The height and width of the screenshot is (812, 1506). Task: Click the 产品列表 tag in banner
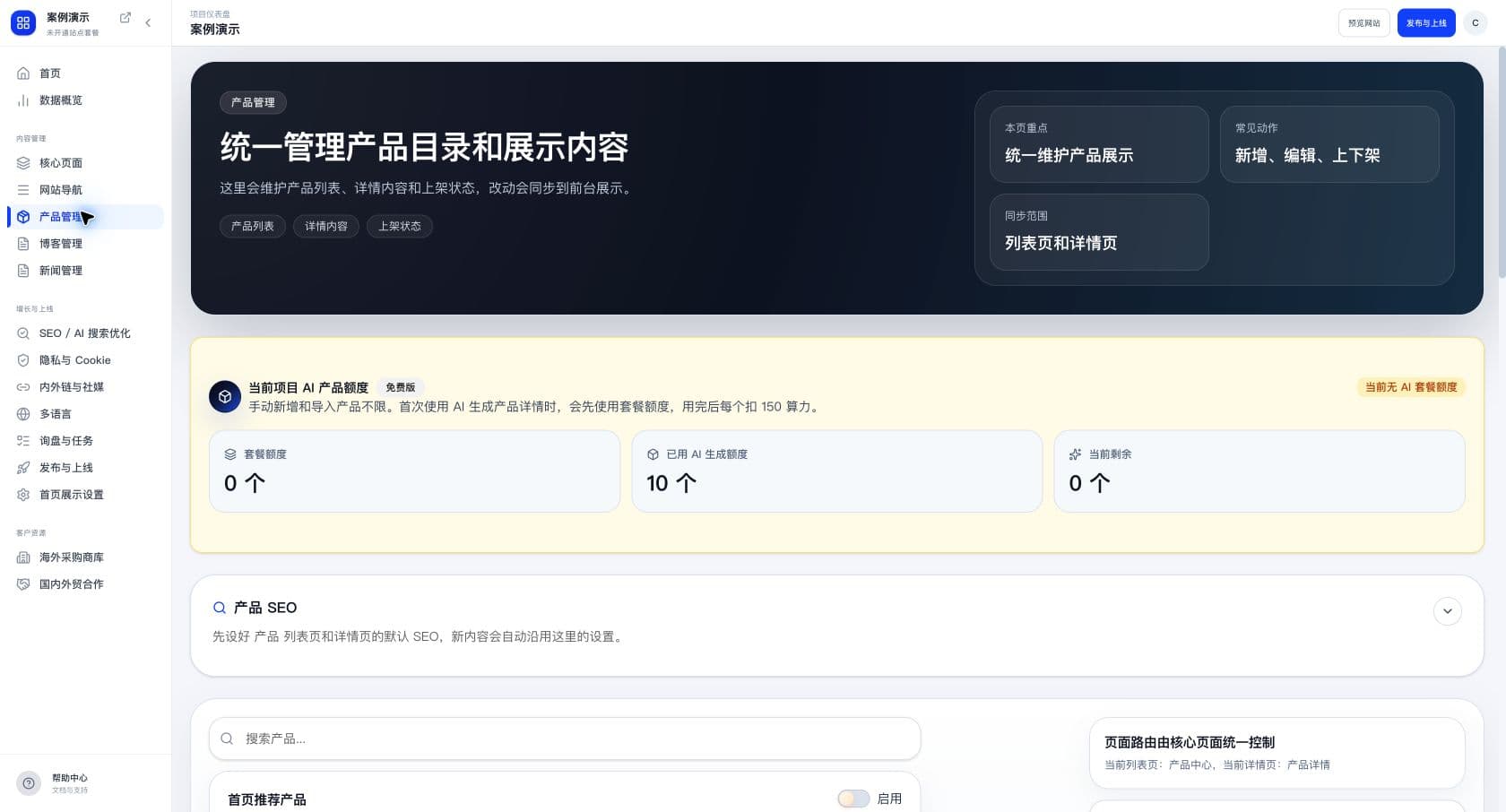tap(253, 226)
